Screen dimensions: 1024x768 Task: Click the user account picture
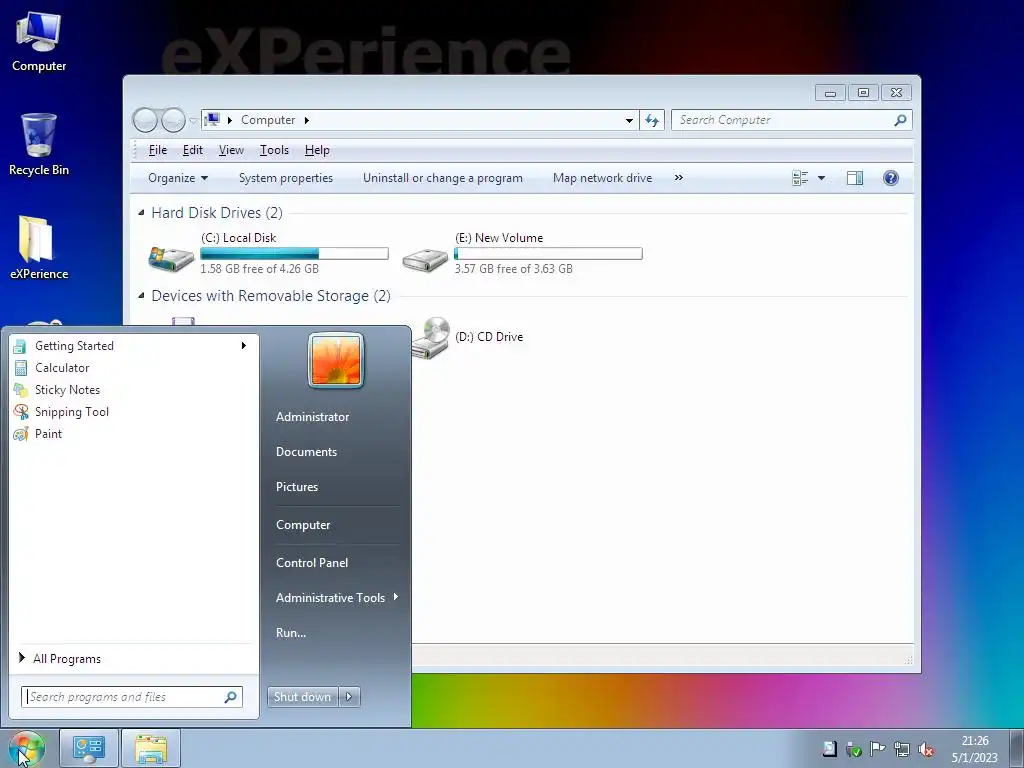(x=336, y=360)
